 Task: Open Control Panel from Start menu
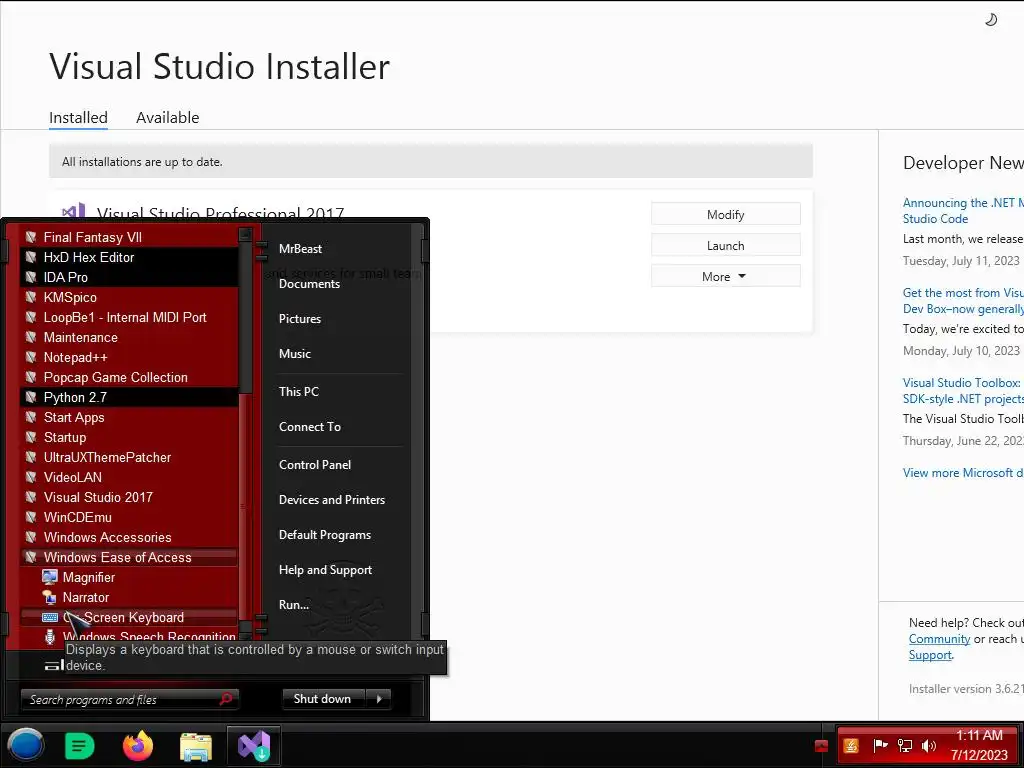[315, 465]
